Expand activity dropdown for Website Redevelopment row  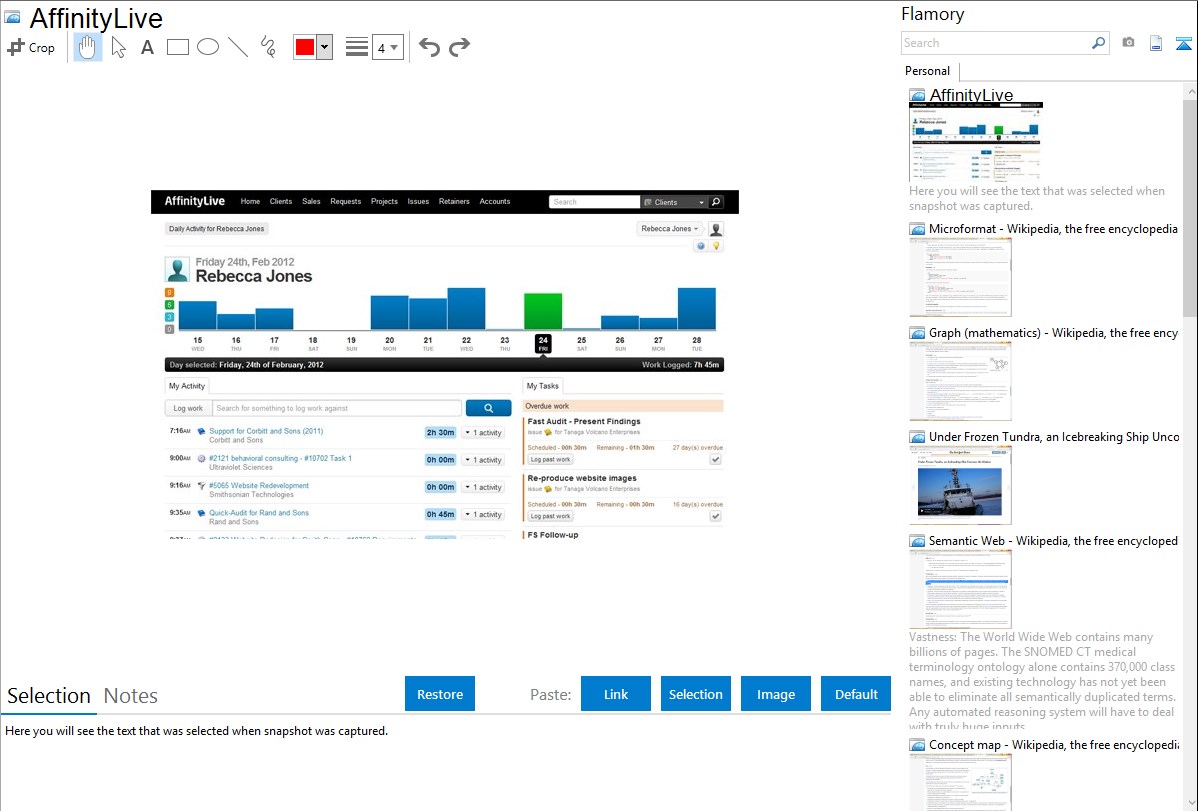pos(484,488)
